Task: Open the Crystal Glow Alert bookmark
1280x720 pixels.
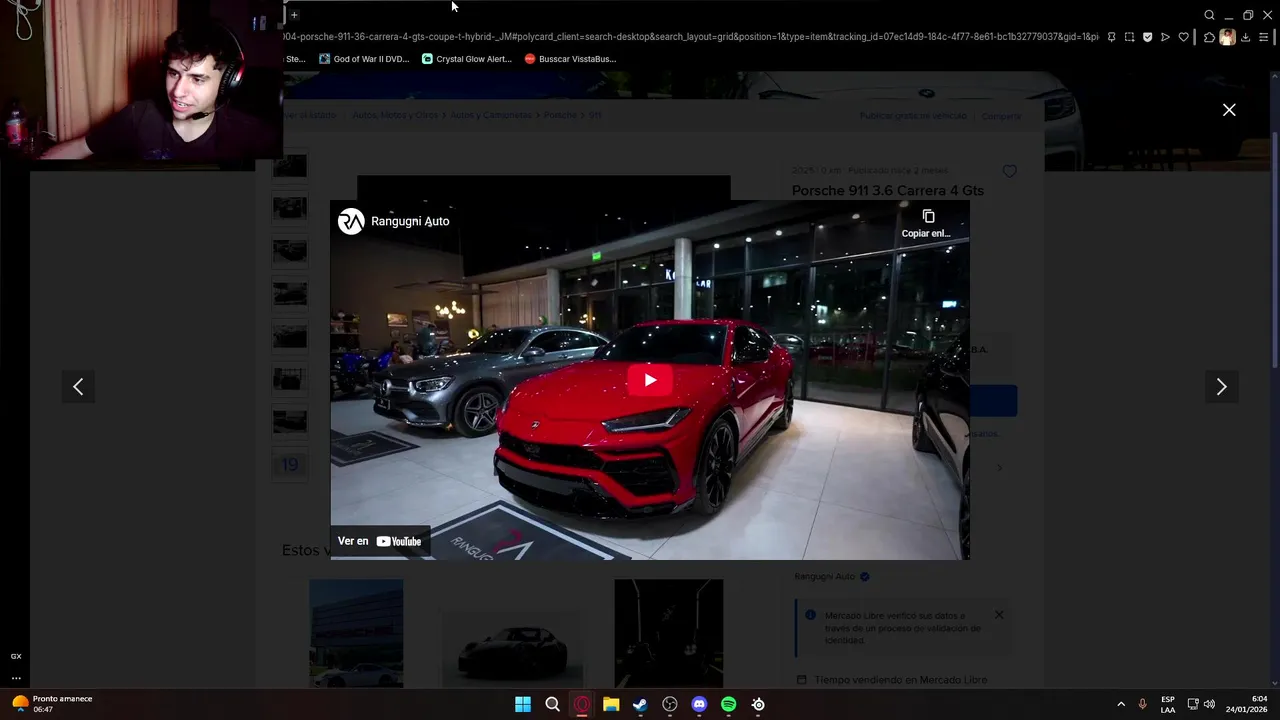Action: click(467, 59)
